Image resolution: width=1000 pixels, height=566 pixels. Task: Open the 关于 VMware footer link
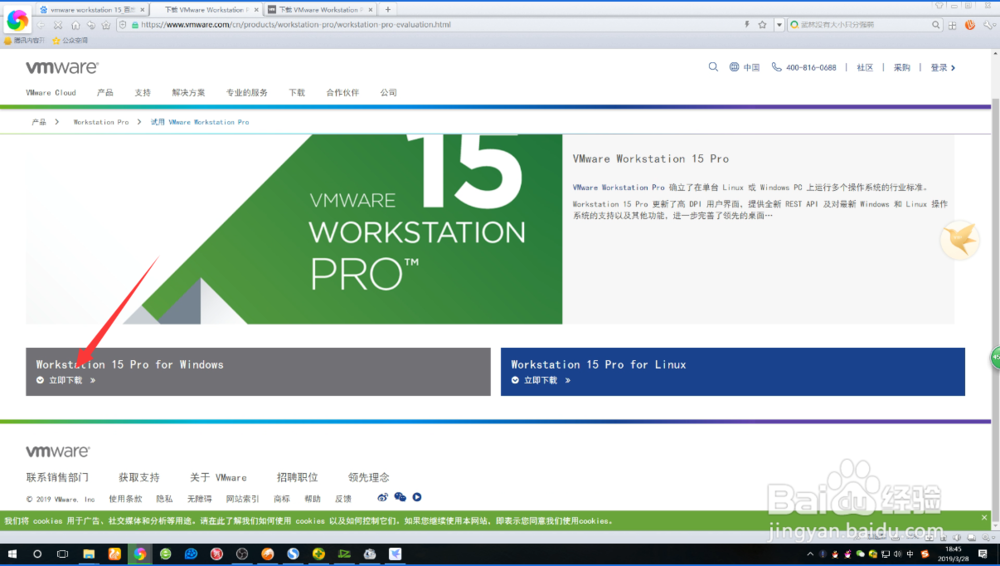click(x=218, y=477)
